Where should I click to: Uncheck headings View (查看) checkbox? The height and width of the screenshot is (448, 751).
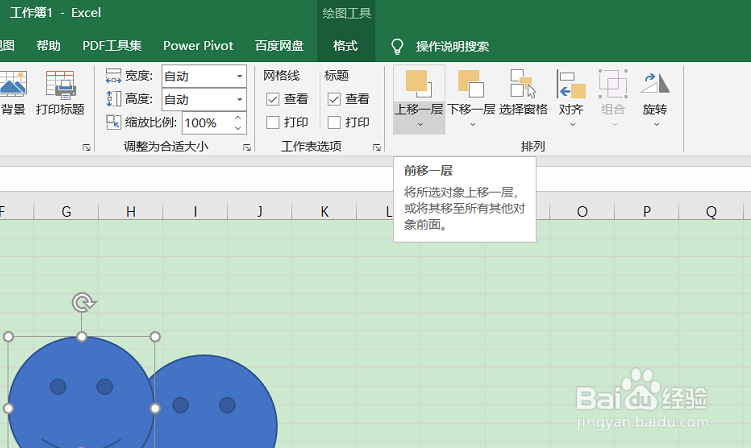(334, 99)
